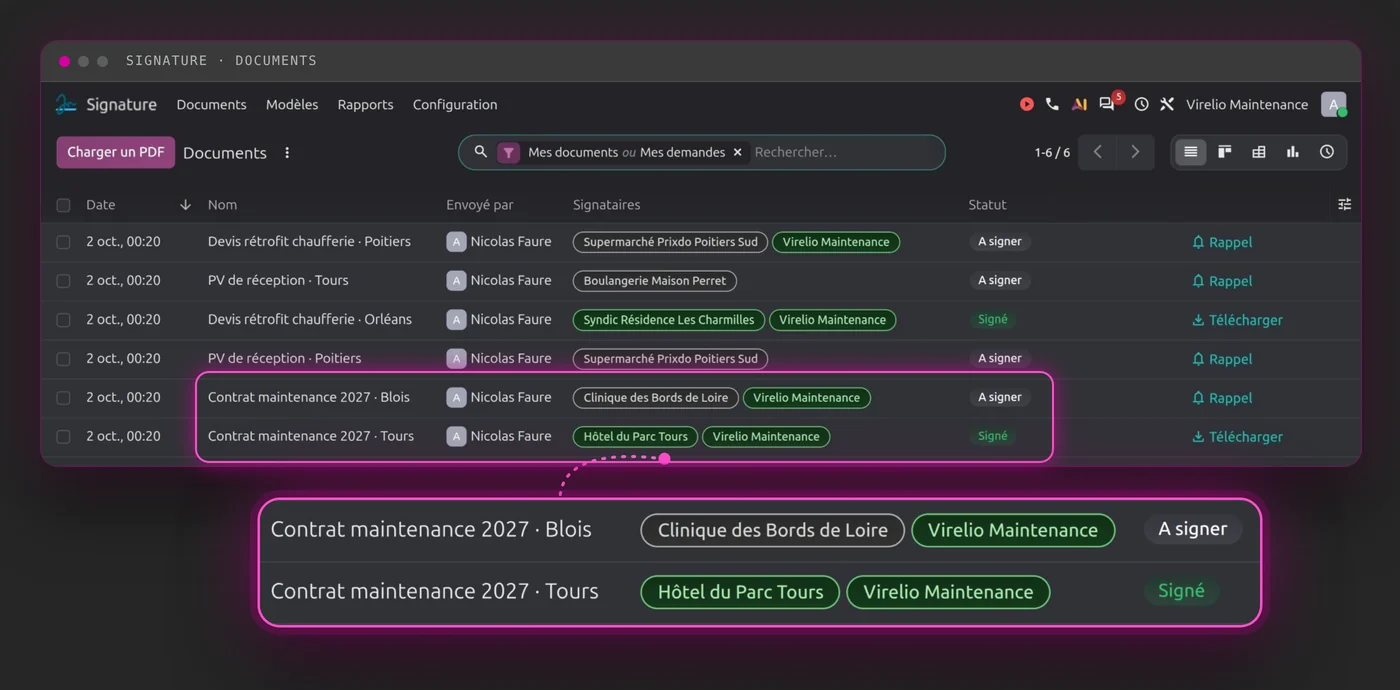Sort by the Nom column header
This screenshot has width=1400, height=690.
click(222, 205)
